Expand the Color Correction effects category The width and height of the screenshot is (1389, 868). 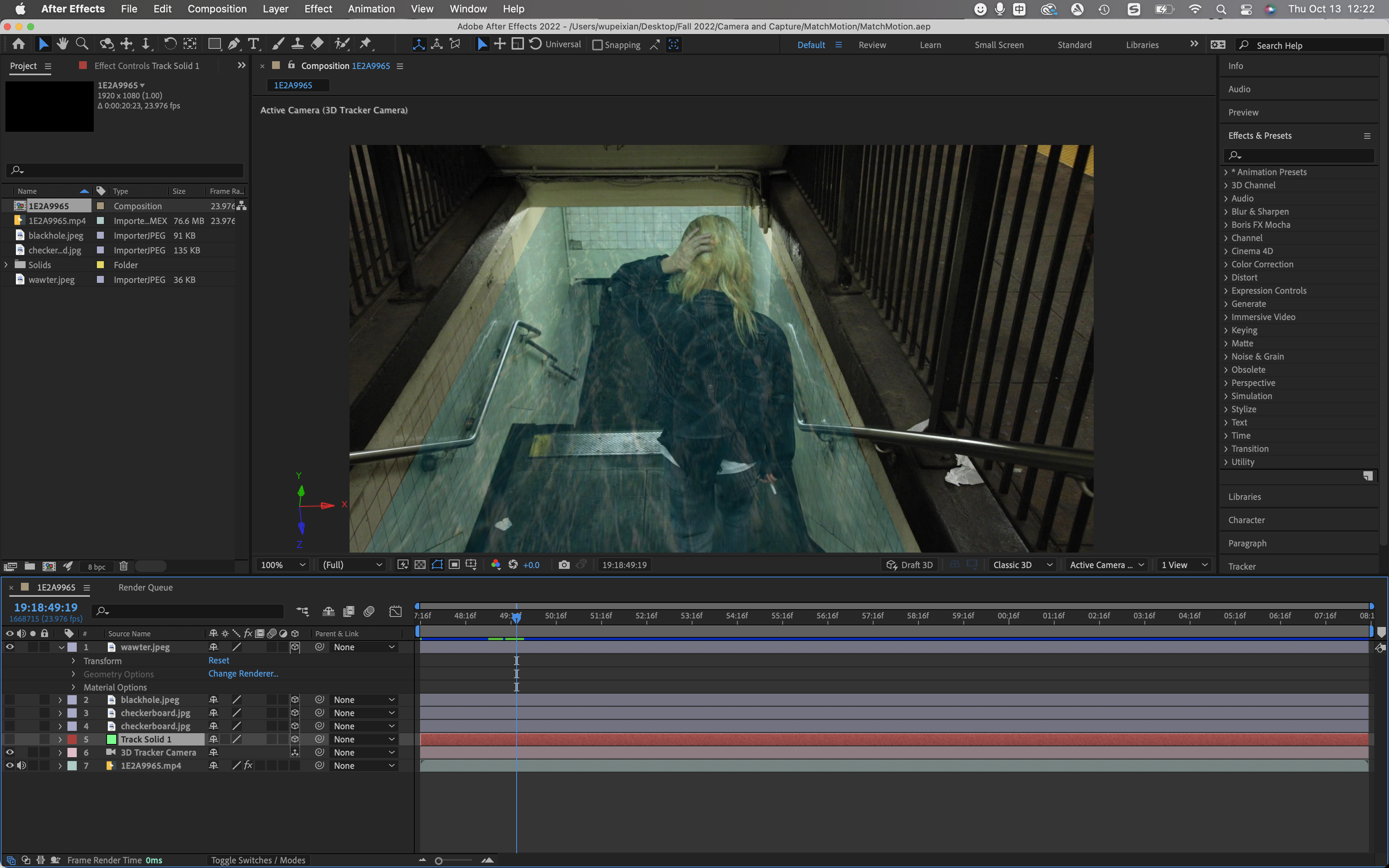[1226, 265]
